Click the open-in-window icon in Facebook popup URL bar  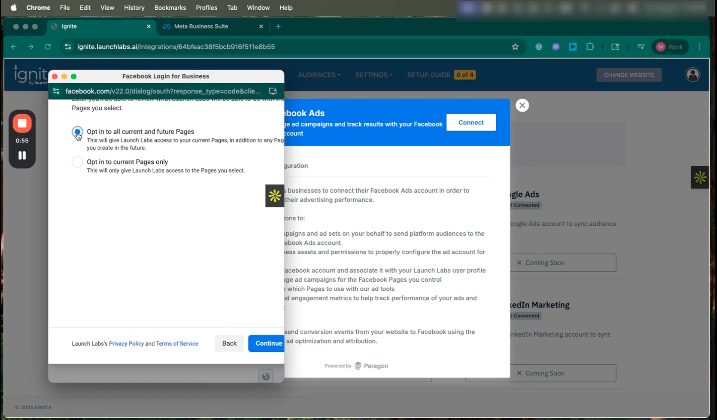tap(273, 91)
